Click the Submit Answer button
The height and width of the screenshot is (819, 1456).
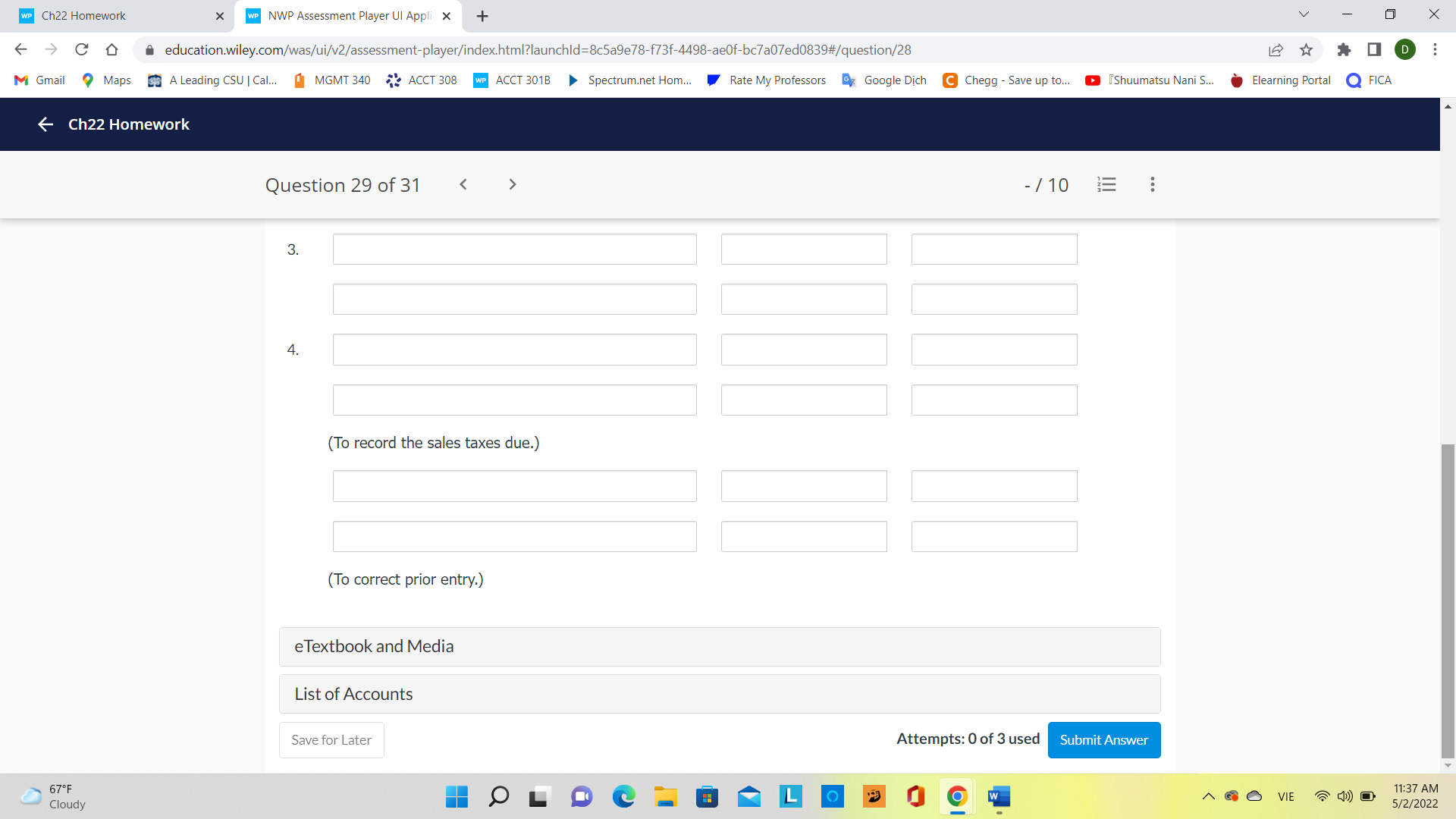[1103, 739]
